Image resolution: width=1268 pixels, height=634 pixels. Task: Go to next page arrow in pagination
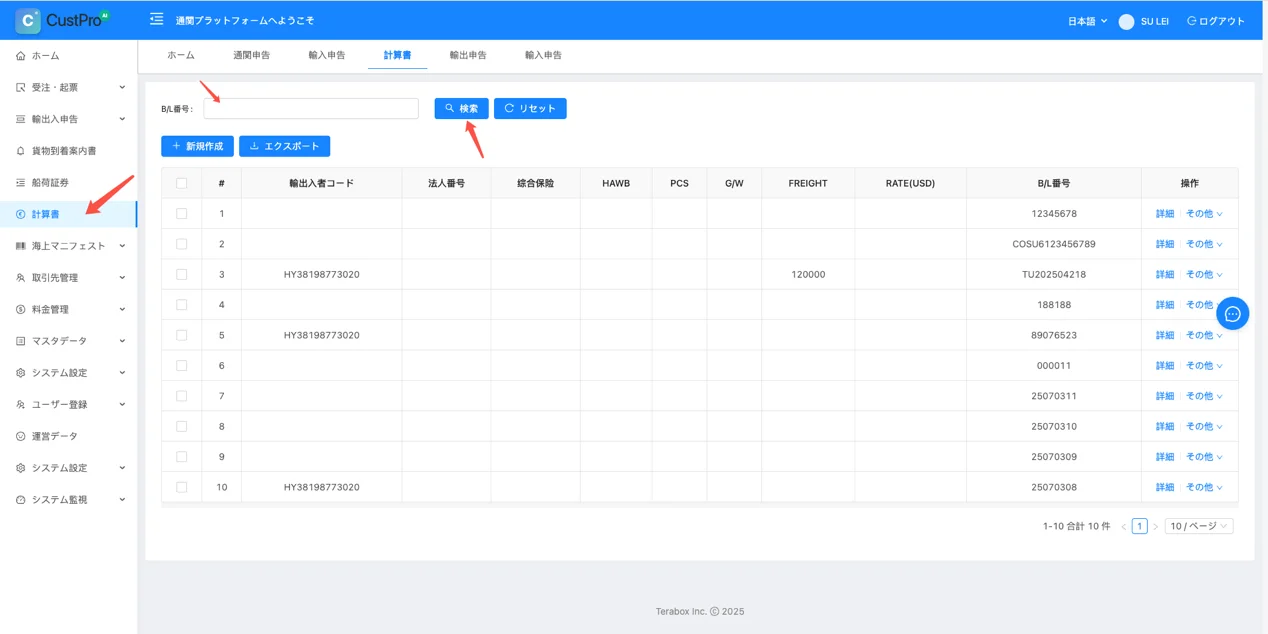[x=1155, y=527]
